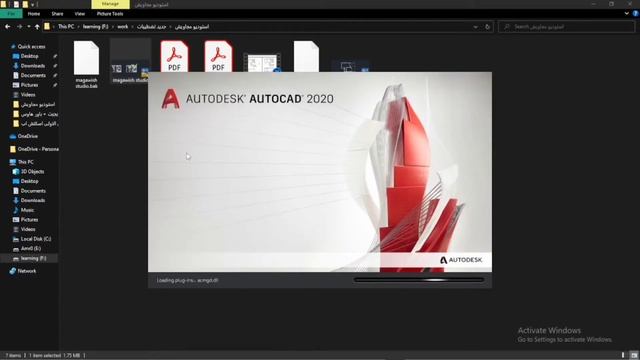Collapse or expand the ribbon chevron
The image size is (640, 360).
pyautogui.click(x=627, y=13)
